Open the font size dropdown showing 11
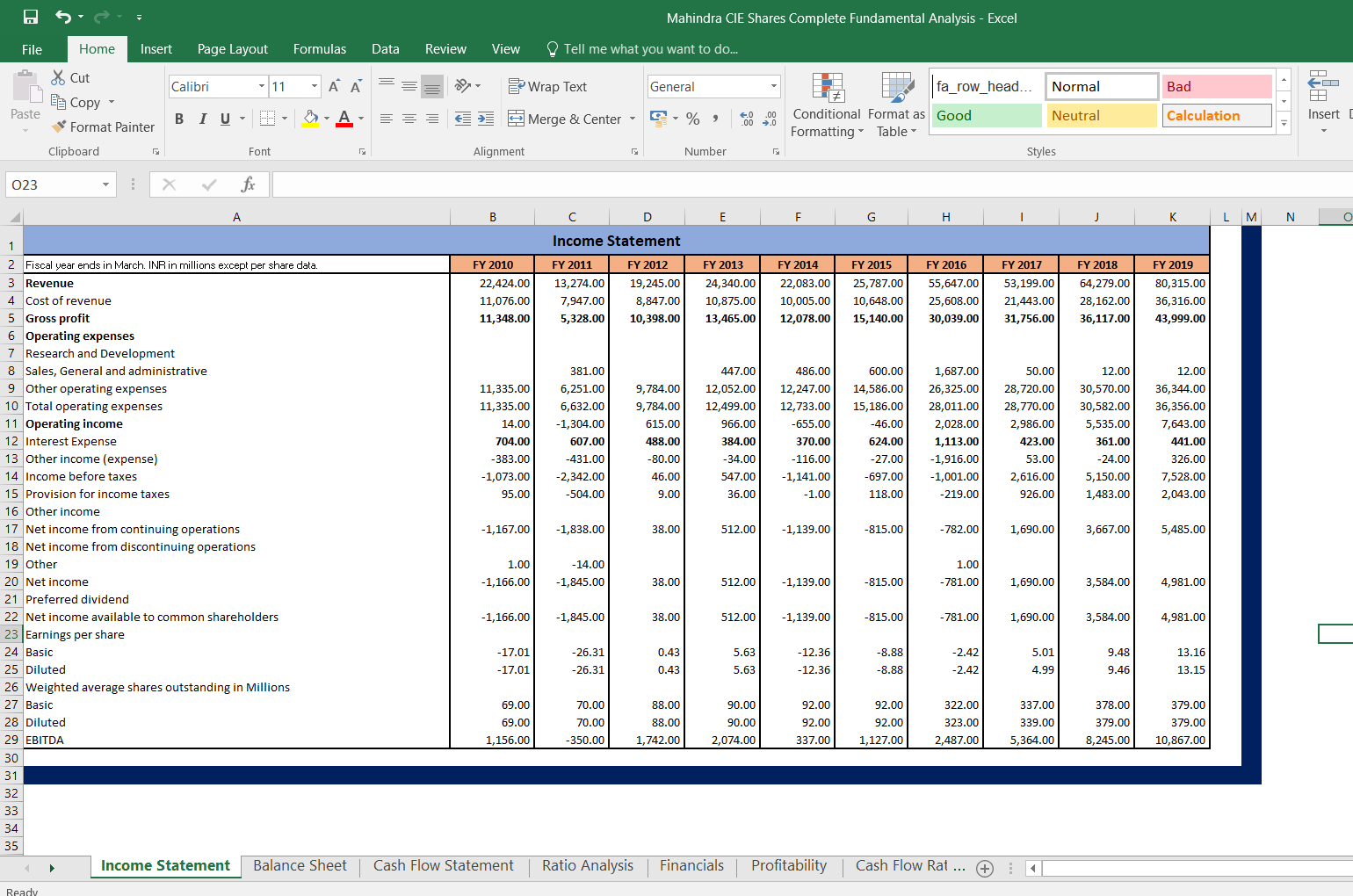The width and height of the screenshot is (1353, 896). (x=315, y=86)
